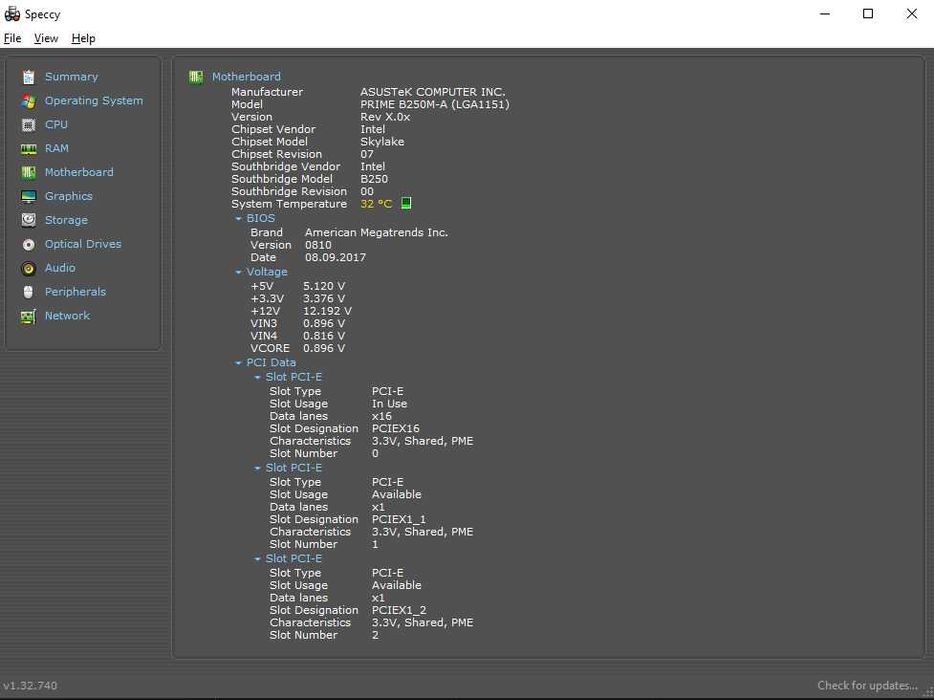Open the Peripherals section
The width and height of the screenshot is (934, 700).
pyautogui.click(x=75, y=291)
